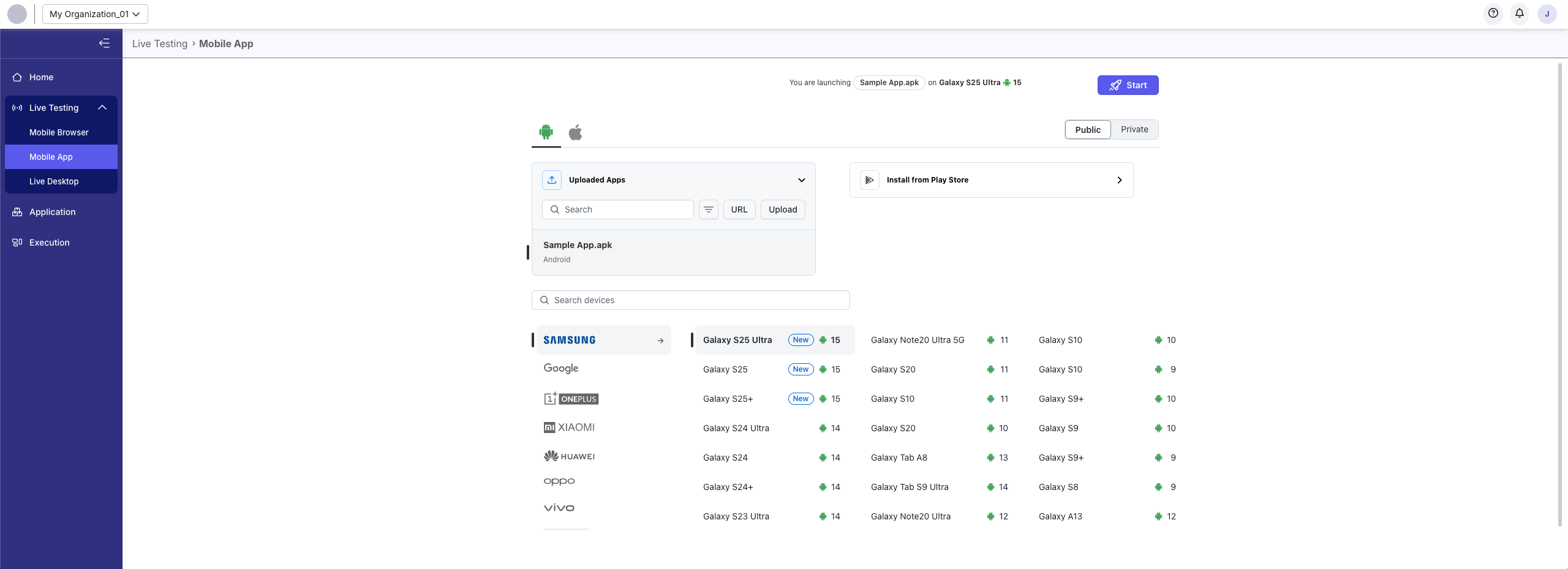The height and width of the screenshot is (569, 1568).
Task: Open the app filter icon beside Search
Action: [x=708, y=209]
